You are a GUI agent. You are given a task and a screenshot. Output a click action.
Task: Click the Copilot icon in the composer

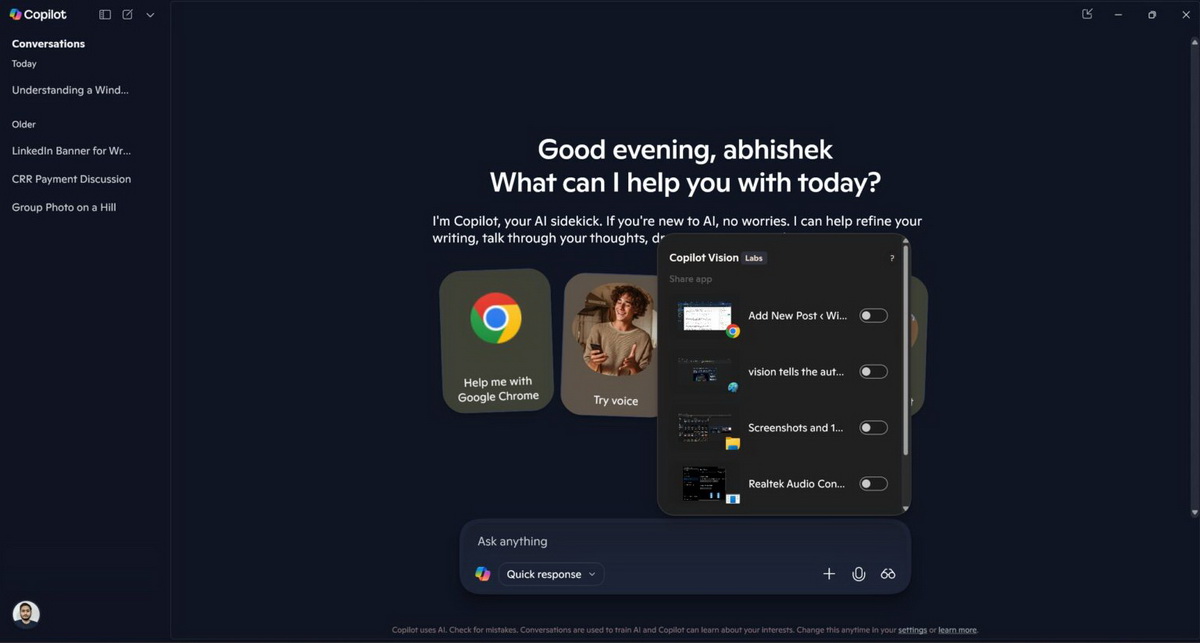pyautogui.click(x=483, y=574)
